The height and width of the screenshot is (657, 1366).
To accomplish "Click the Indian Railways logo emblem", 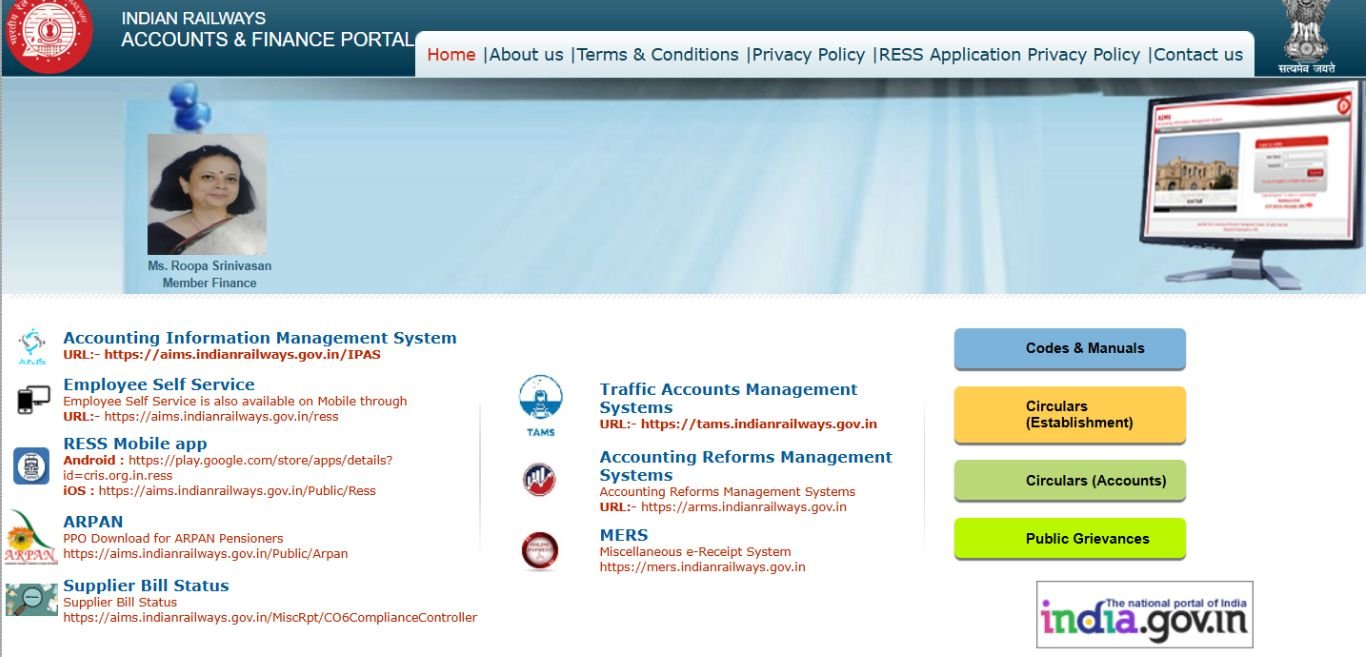I will pyautogui.click(x=48, y=36).
